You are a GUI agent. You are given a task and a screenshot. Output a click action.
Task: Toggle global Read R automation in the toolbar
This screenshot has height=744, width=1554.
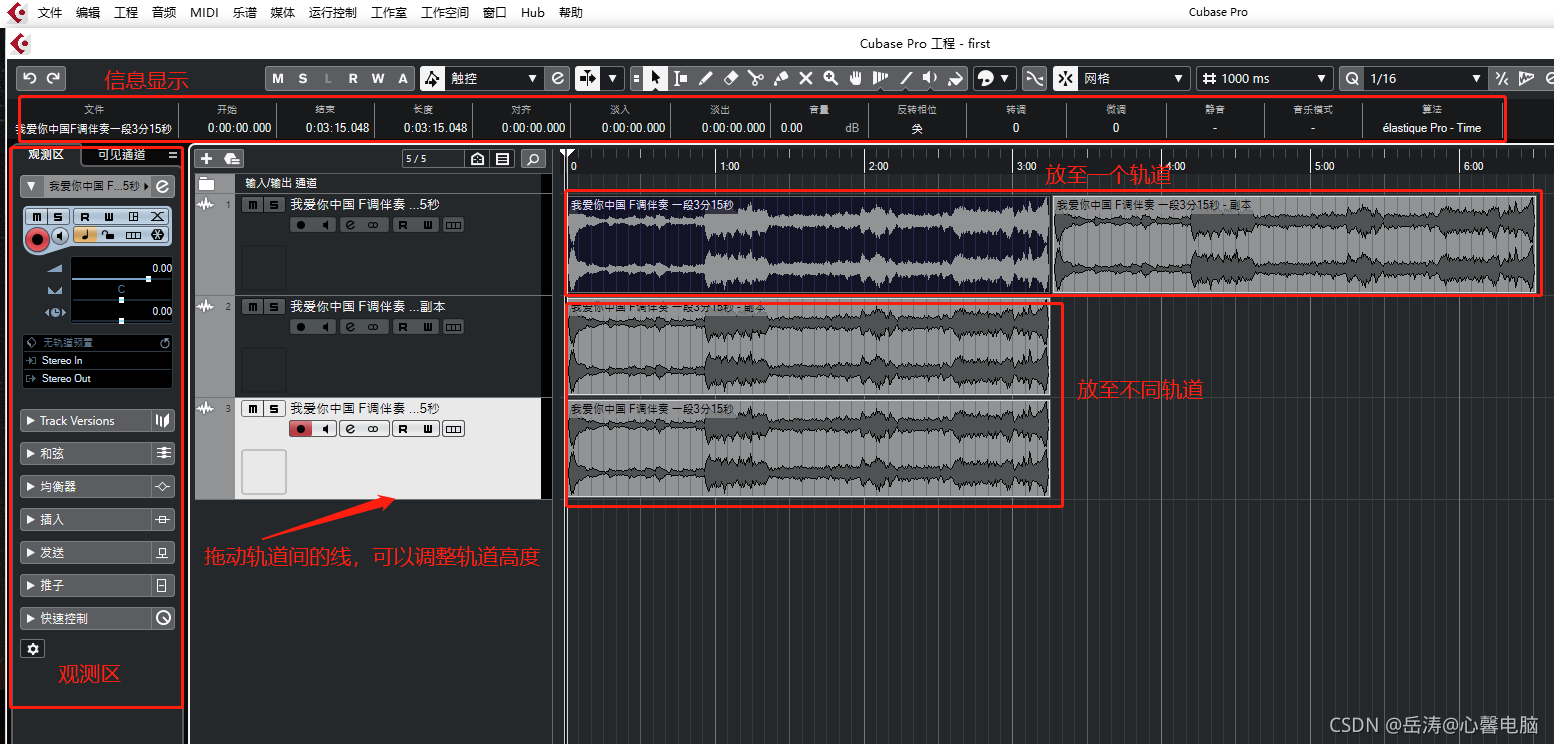(352, 78)
